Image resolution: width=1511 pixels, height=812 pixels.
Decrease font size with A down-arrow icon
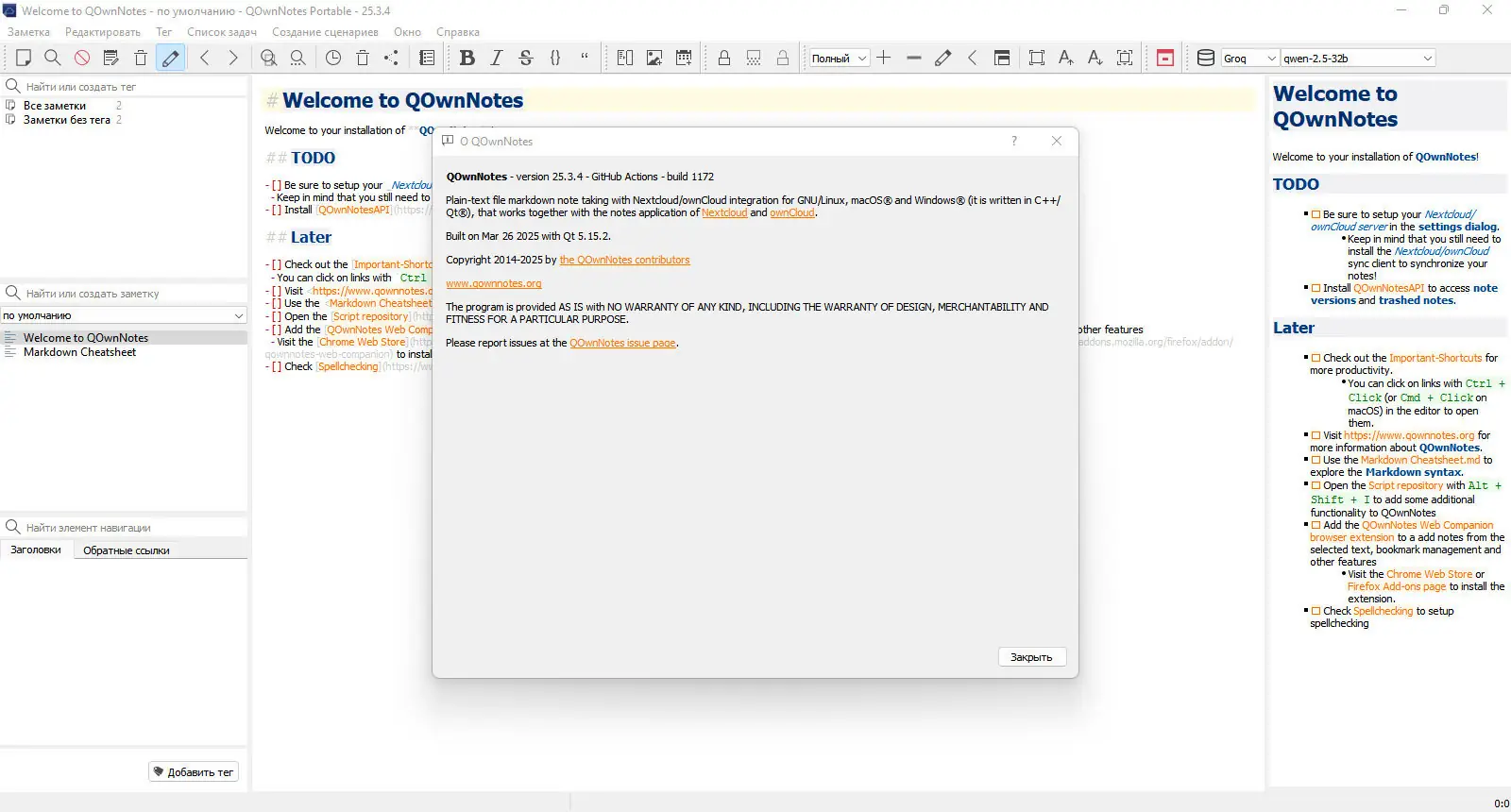click(1095, 59)
